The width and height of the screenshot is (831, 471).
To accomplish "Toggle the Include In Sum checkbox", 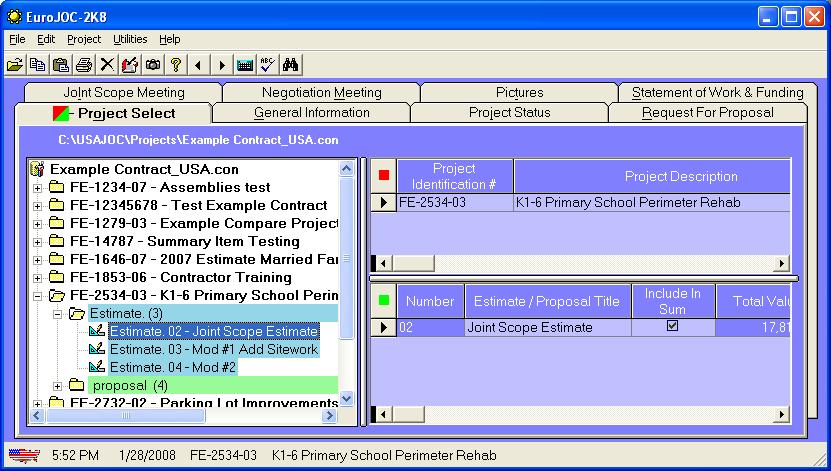I will click(673, 326).
